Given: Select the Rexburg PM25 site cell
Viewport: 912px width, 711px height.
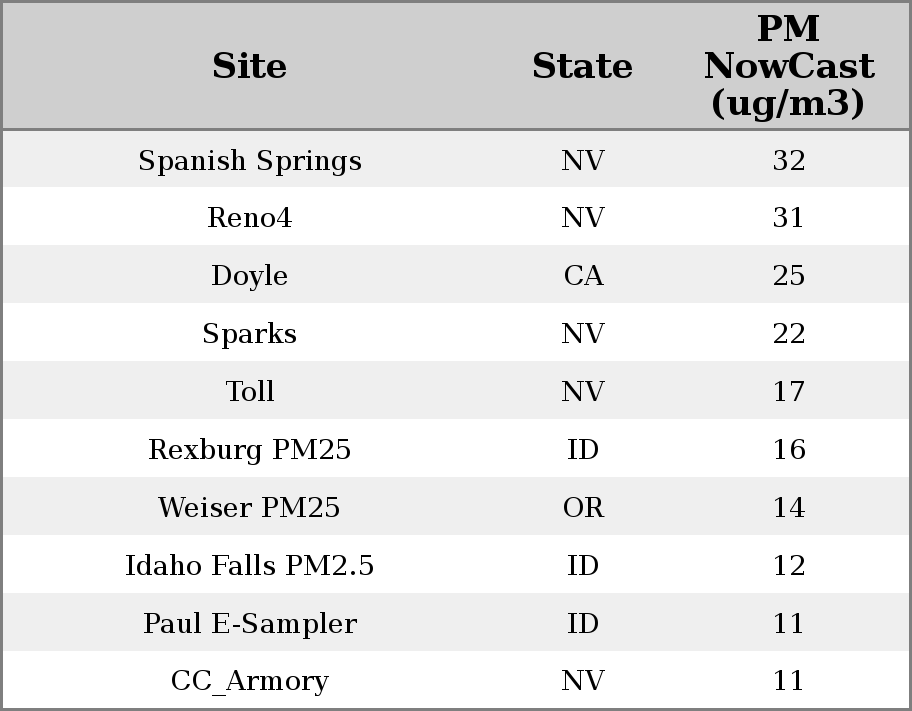Looking at the screenshot, I should [249, 450].
